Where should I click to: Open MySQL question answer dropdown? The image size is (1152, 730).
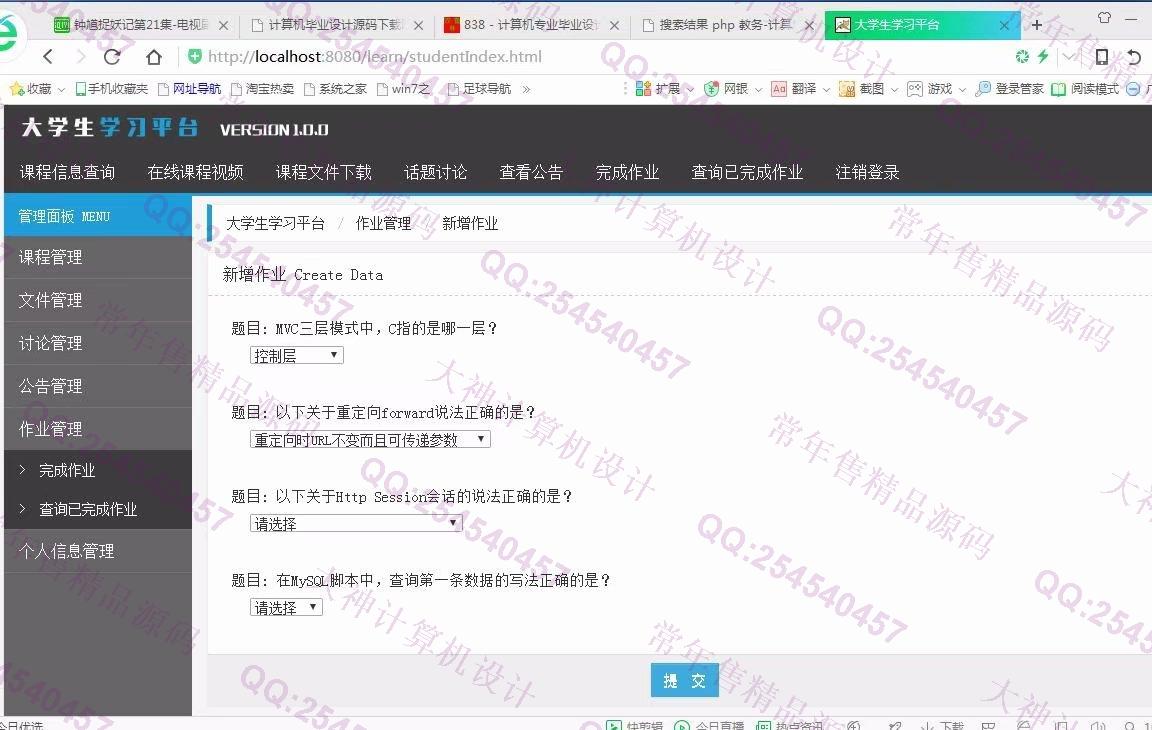pyautogui.click(x=286, y=607)
